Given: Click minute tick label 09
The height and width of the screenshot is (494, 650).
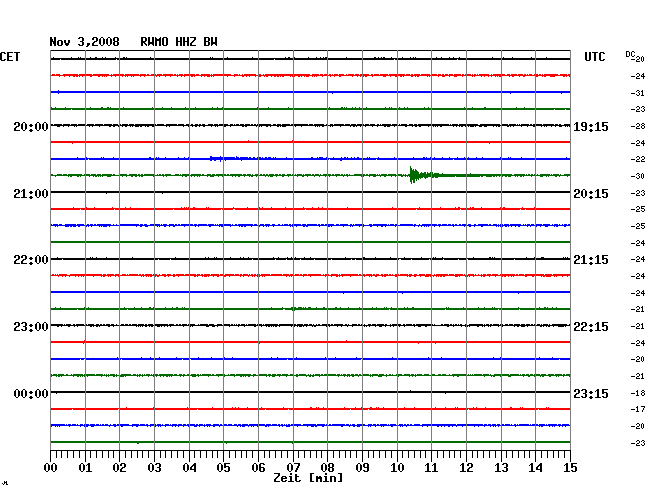Looking at the screenshot, I should coord(362,467).
